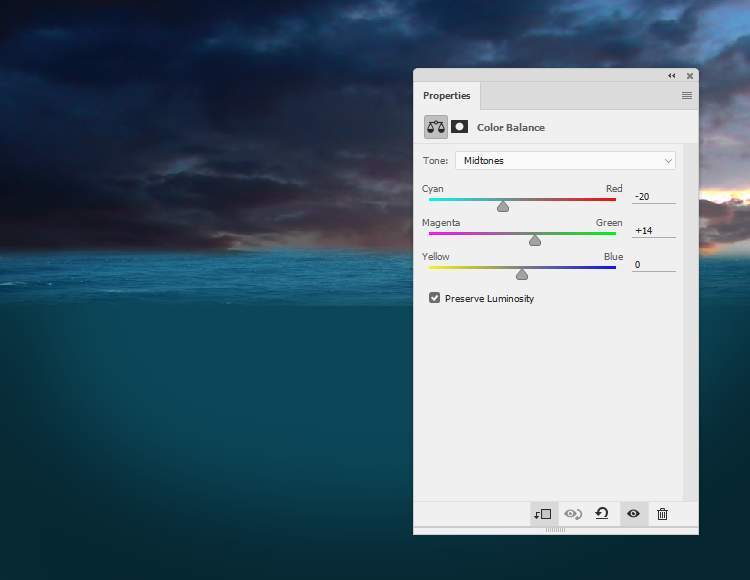This screenshot has height=580, width=750.
Task: Click the Magenta/Green value field showing +14
Action: 653,230
